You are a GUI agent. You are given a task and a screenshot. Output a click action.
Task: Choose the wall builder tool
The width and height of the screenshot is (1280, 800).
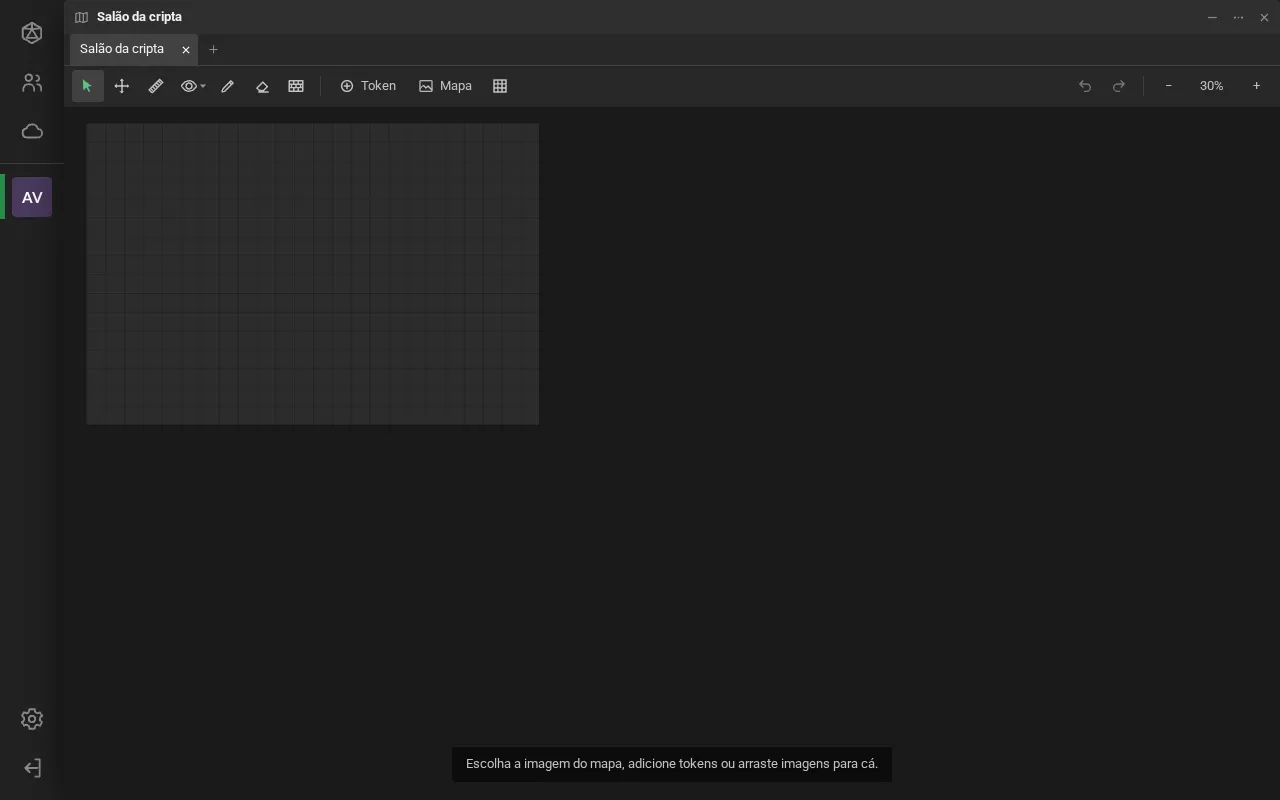[296, 86]
